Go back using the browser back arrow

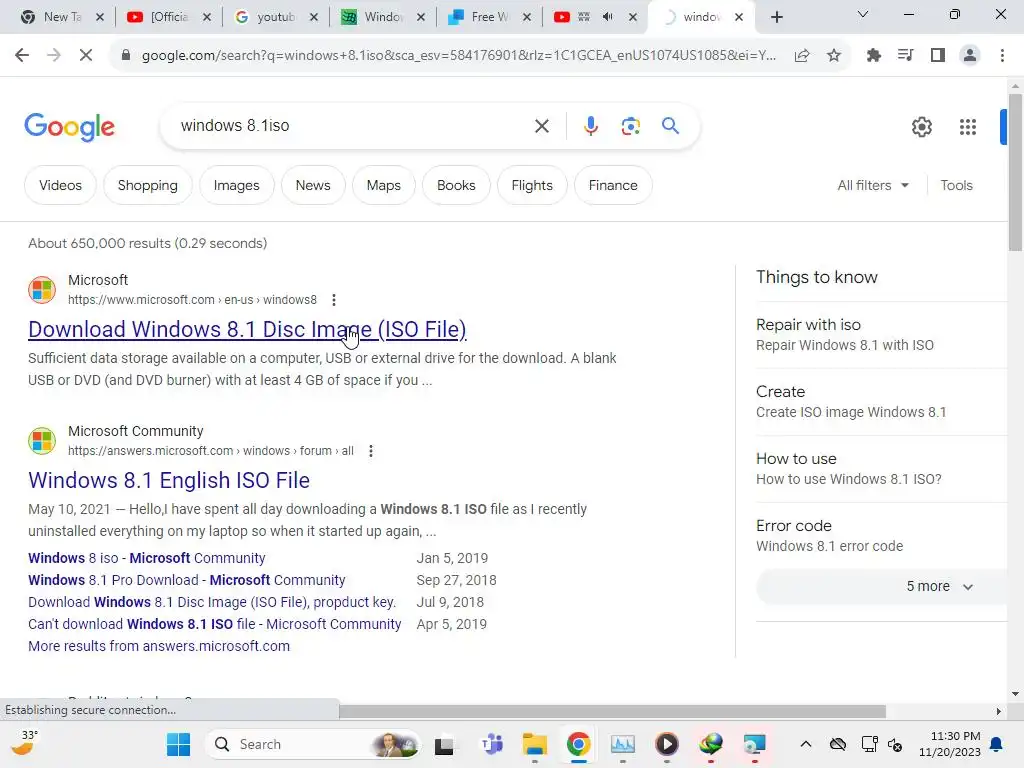pos(22,56)
